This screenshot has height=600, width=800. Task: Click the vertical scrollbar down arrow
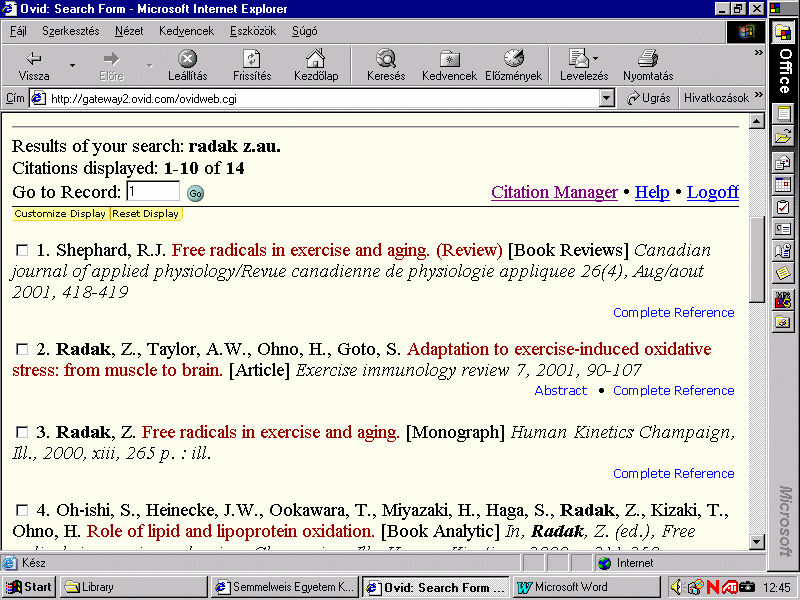pyautogui.click(x=756, y=542)
